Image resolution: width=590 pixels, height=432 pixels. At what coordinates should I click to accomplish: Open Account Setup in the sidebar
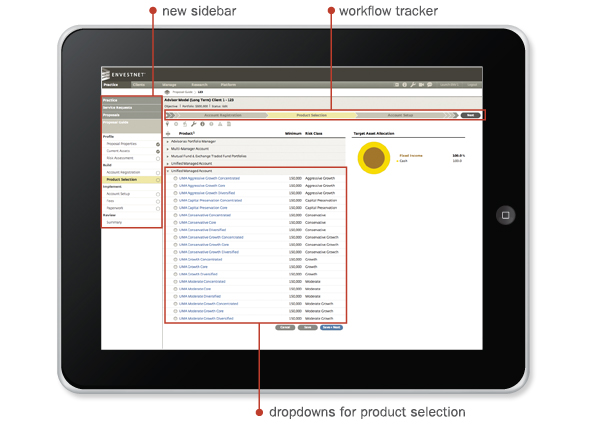pos(118,194)
